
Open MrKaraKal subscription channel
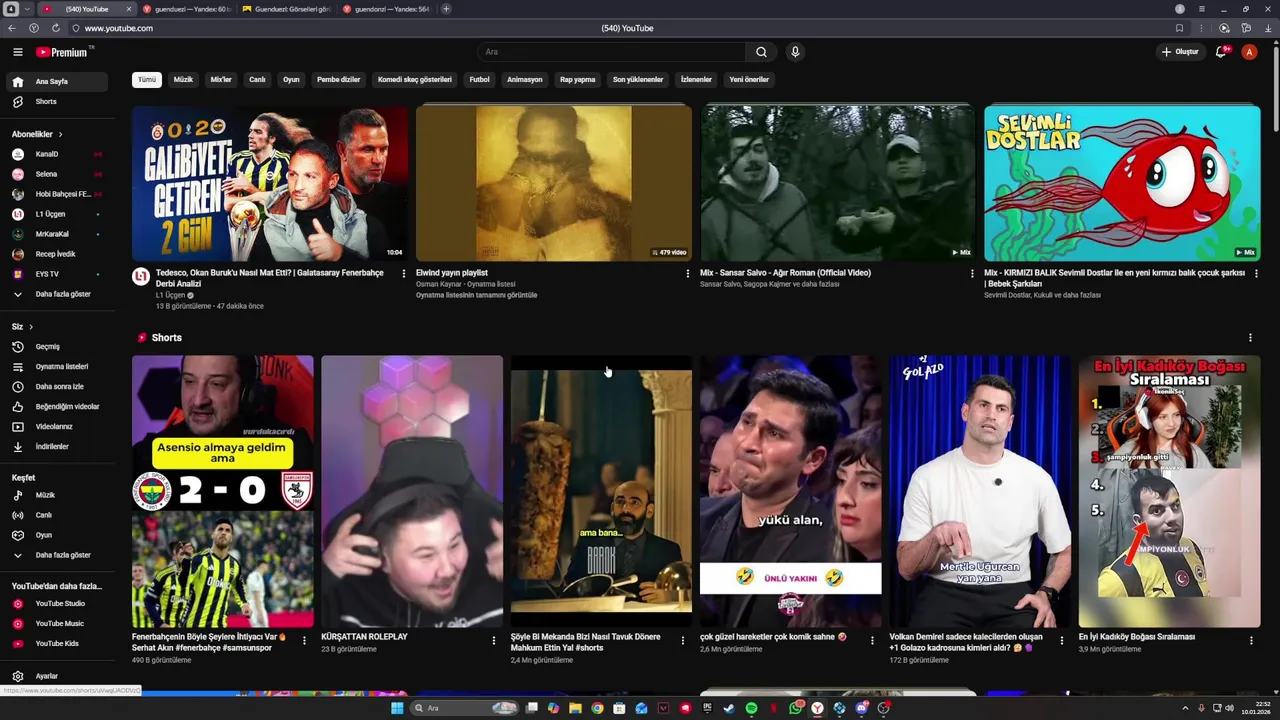(x=57, y=234)
